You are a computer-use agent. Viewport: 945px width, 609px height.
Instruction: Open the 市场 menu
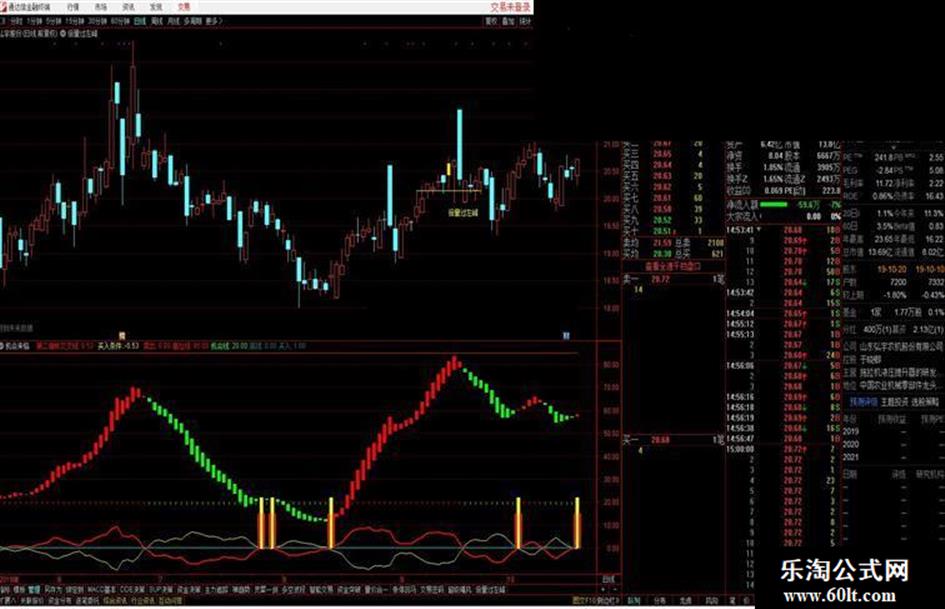coord(101,7)
